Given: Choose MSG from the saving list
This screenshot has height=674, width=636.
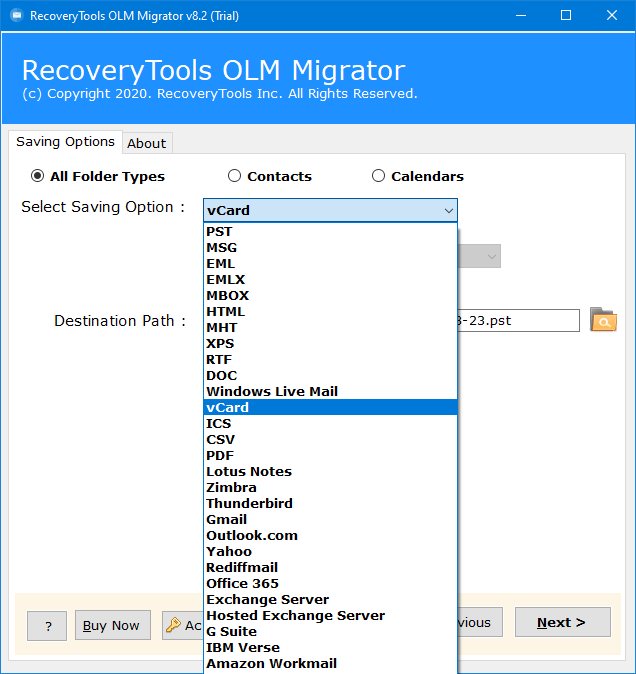Looking at the screenshot, I should click(330, 248).
